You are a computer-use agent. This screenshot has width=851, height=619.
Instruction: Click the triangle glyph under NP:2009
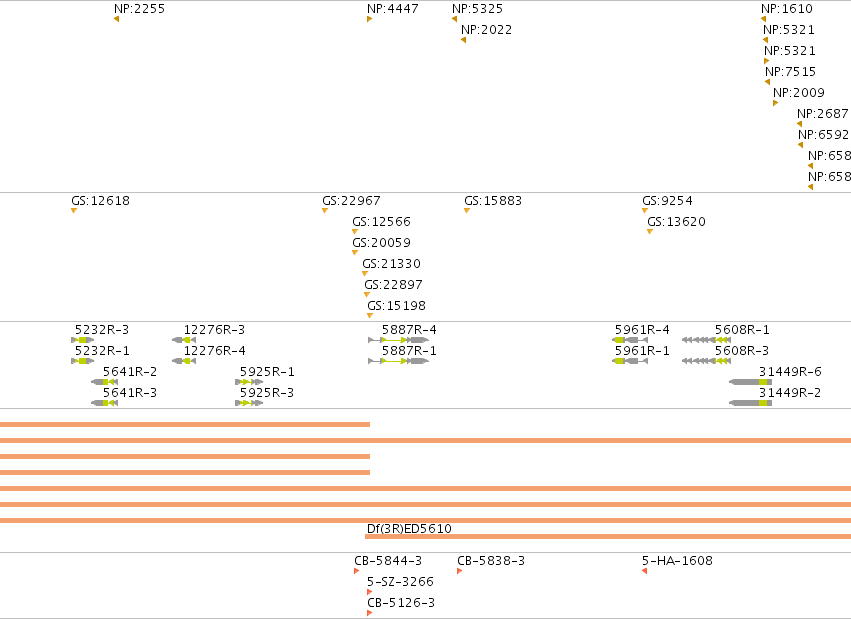[776, 103]
